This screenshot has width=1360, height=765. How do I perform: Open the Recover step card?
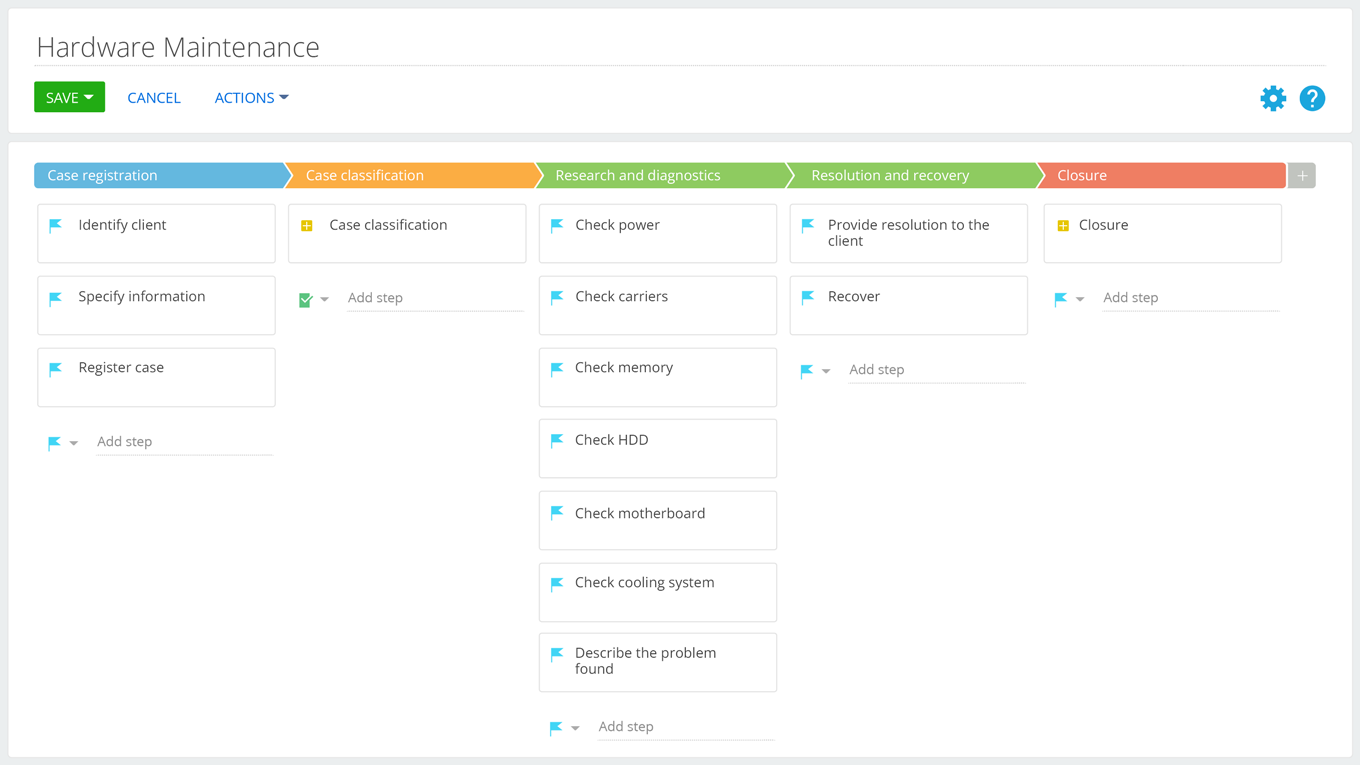click(x=908, y=305)
